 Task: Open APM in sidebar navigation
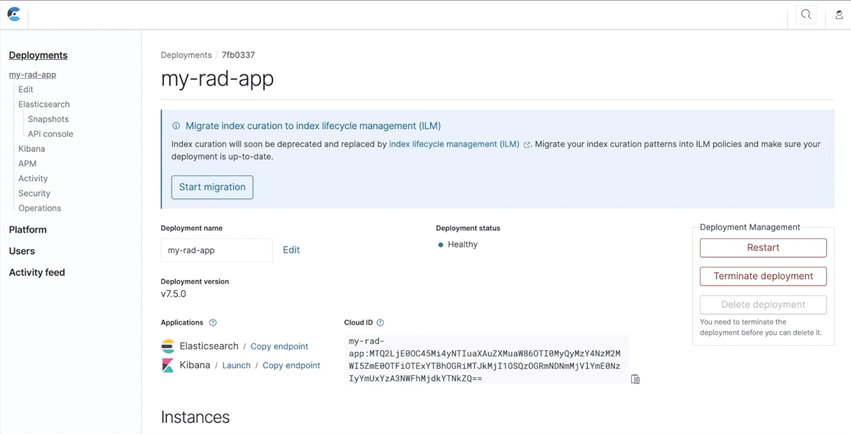tap(27, 163)
